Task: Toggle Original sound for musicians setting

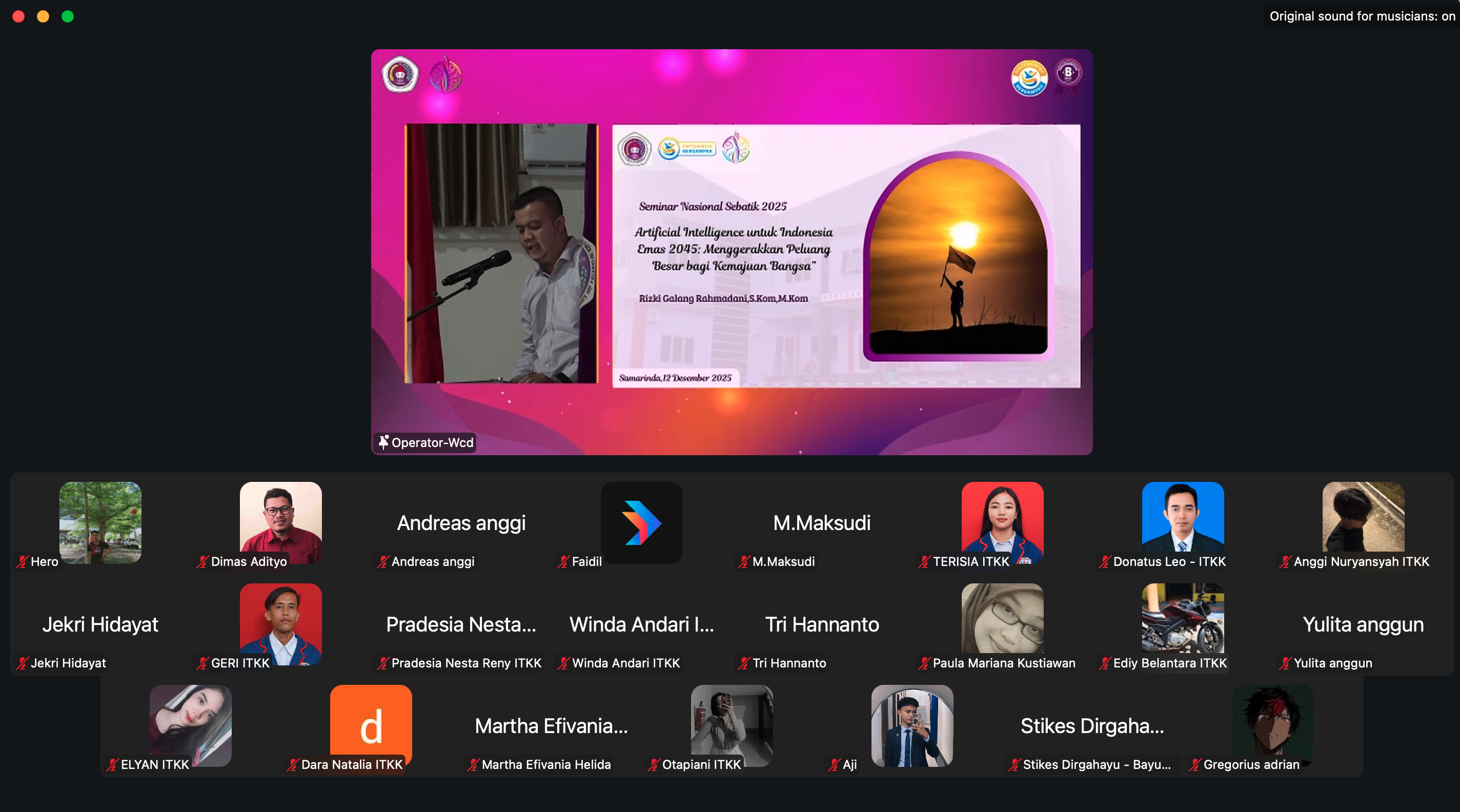Action: point(1361,16)
